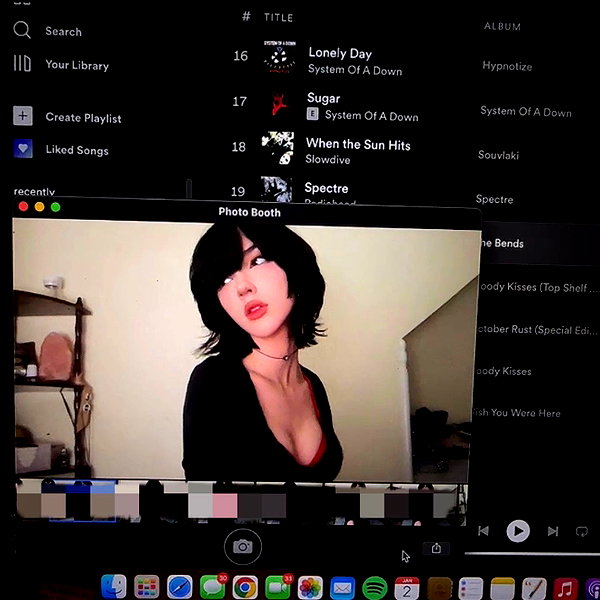Open Finder from the Dock
600x600 pixels.
[114, 586]
